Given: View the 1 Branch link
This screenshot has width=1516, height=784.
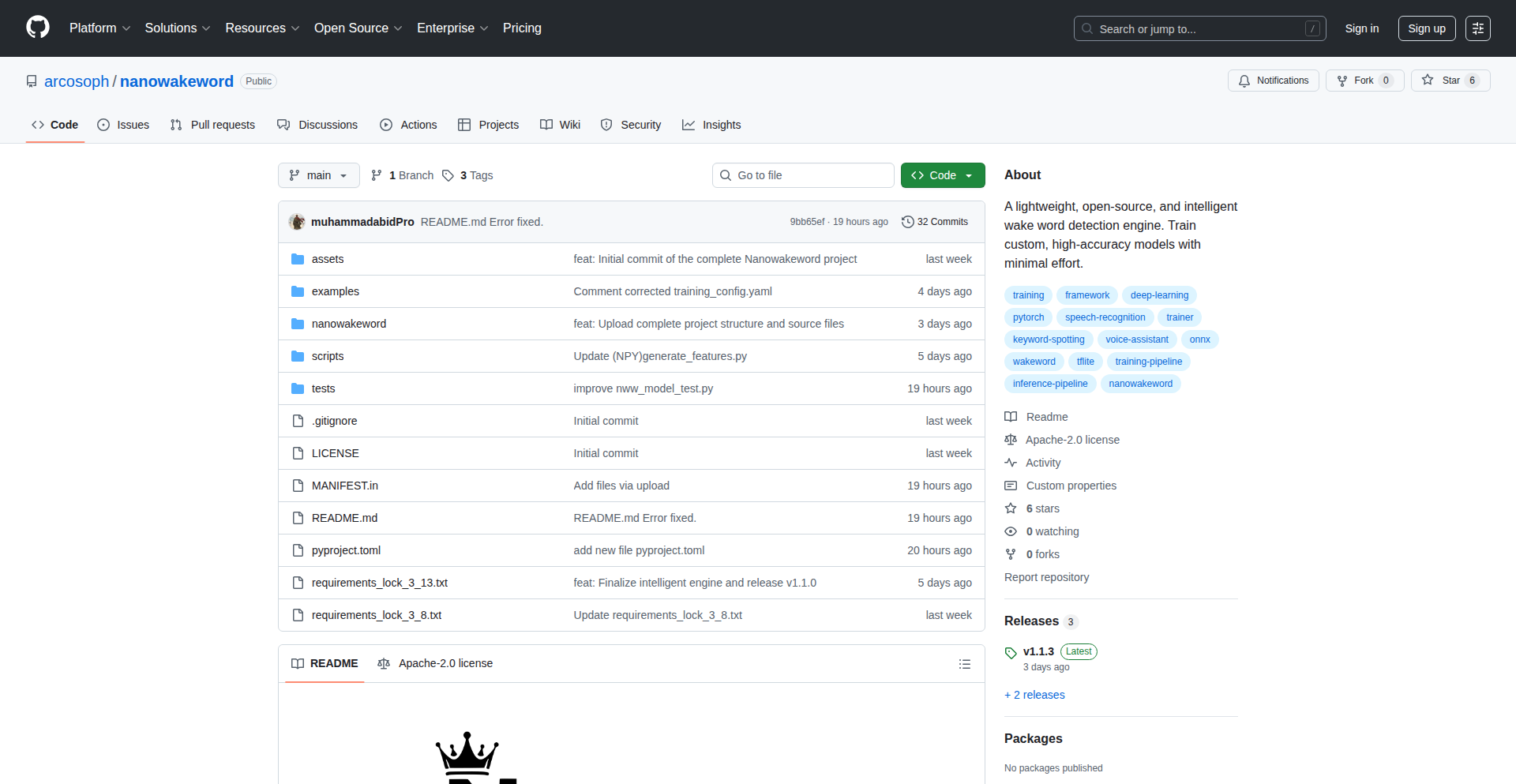Looking at the screenshot, I should point(403,175).
